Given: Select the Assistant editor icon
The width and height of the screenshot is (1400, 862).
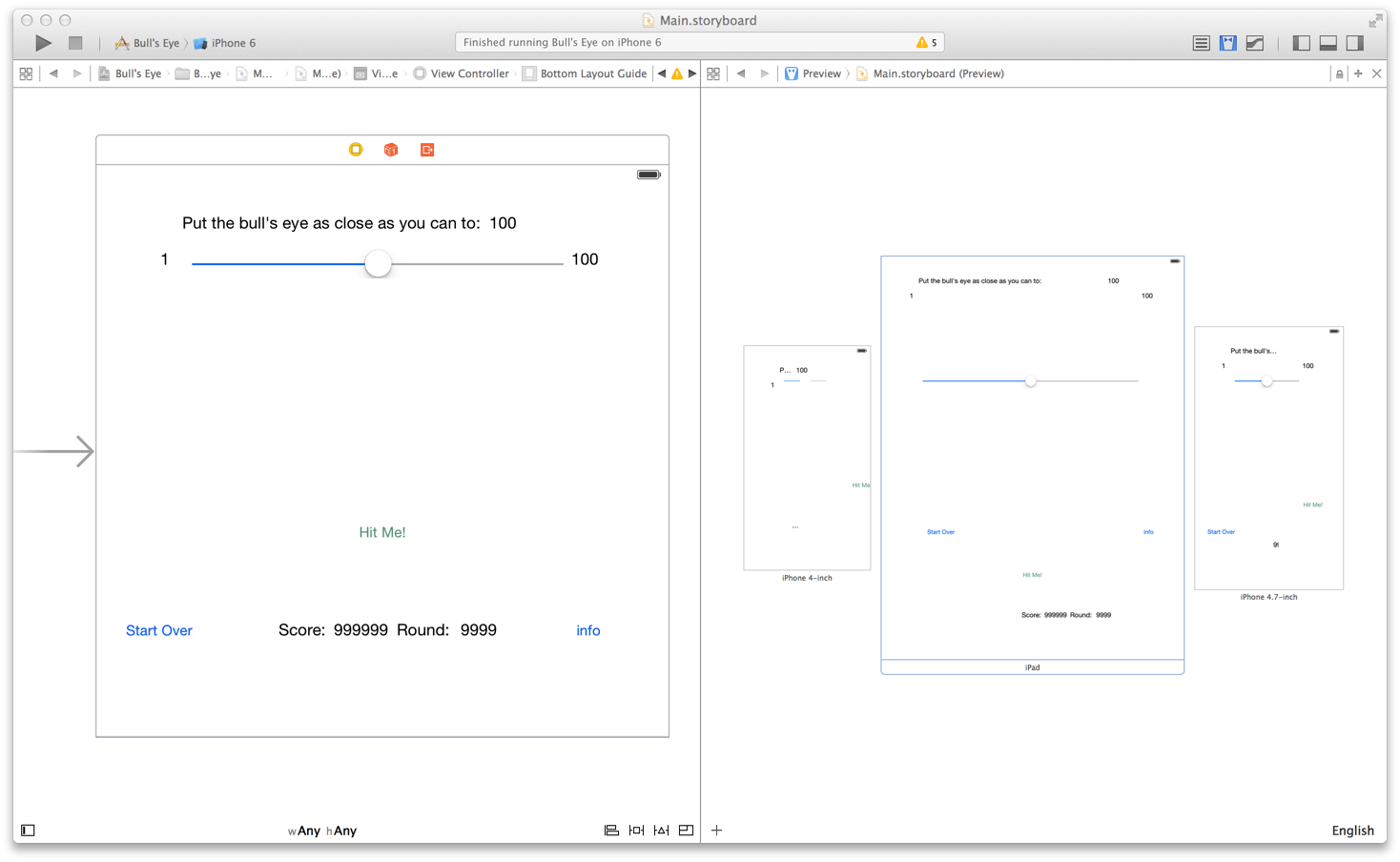Looking at the screenshot, I should pos(1227,43).
